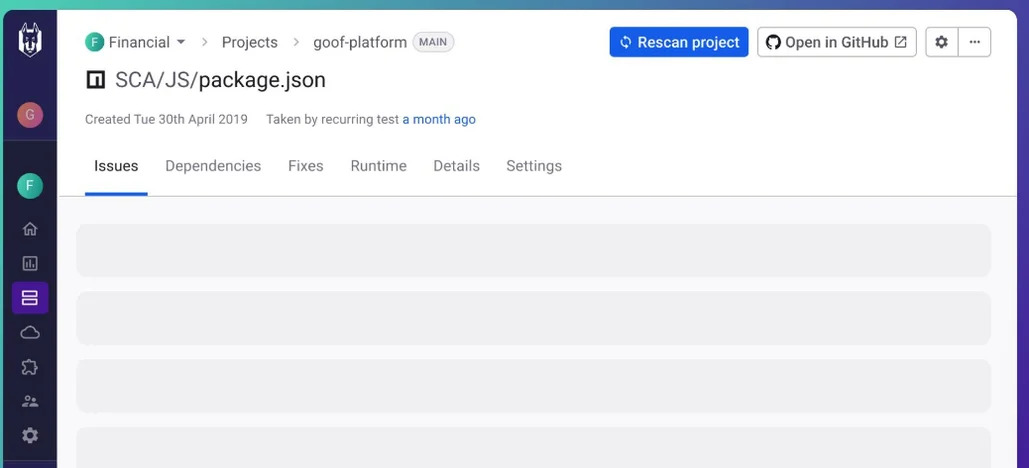Viewport: 1029px width, 468px height.
Task: Click the G user avatar in sidebar
Action: pyautogui.click(x=30, y=115)
